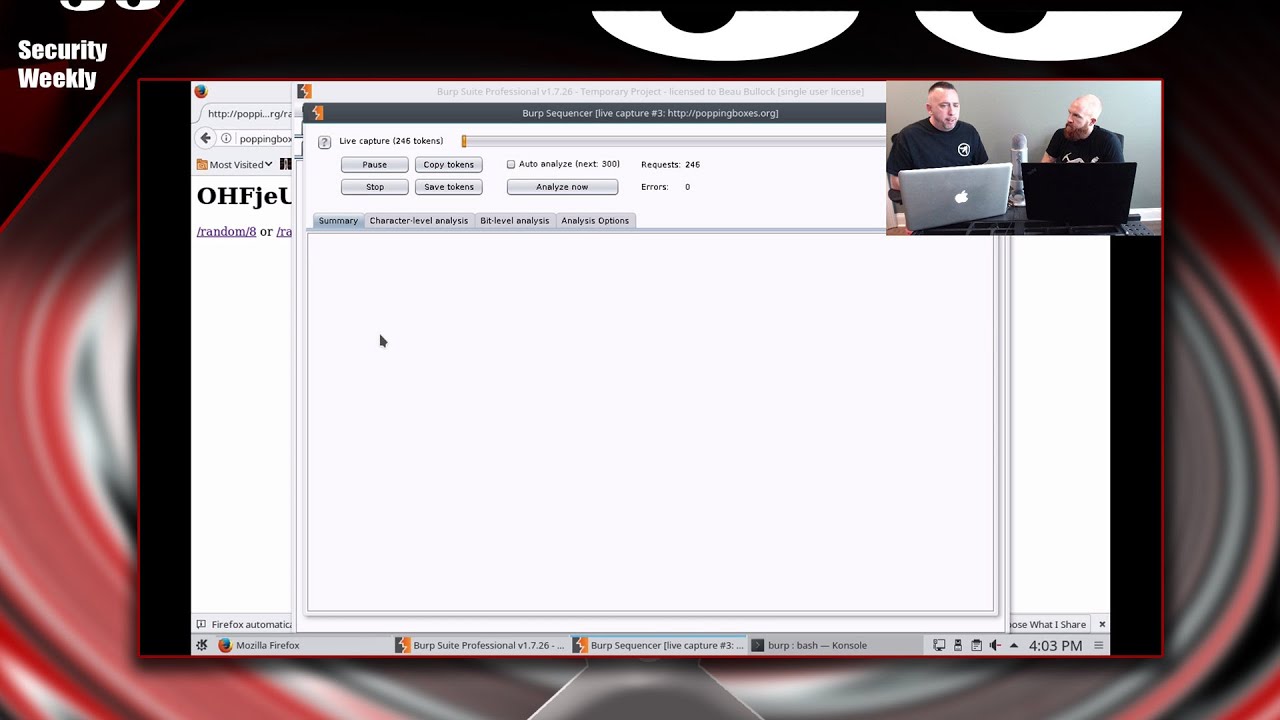Select the Firefox tab http://poppi...rg/ra
1280x720 pixels.
coord(246,113)
